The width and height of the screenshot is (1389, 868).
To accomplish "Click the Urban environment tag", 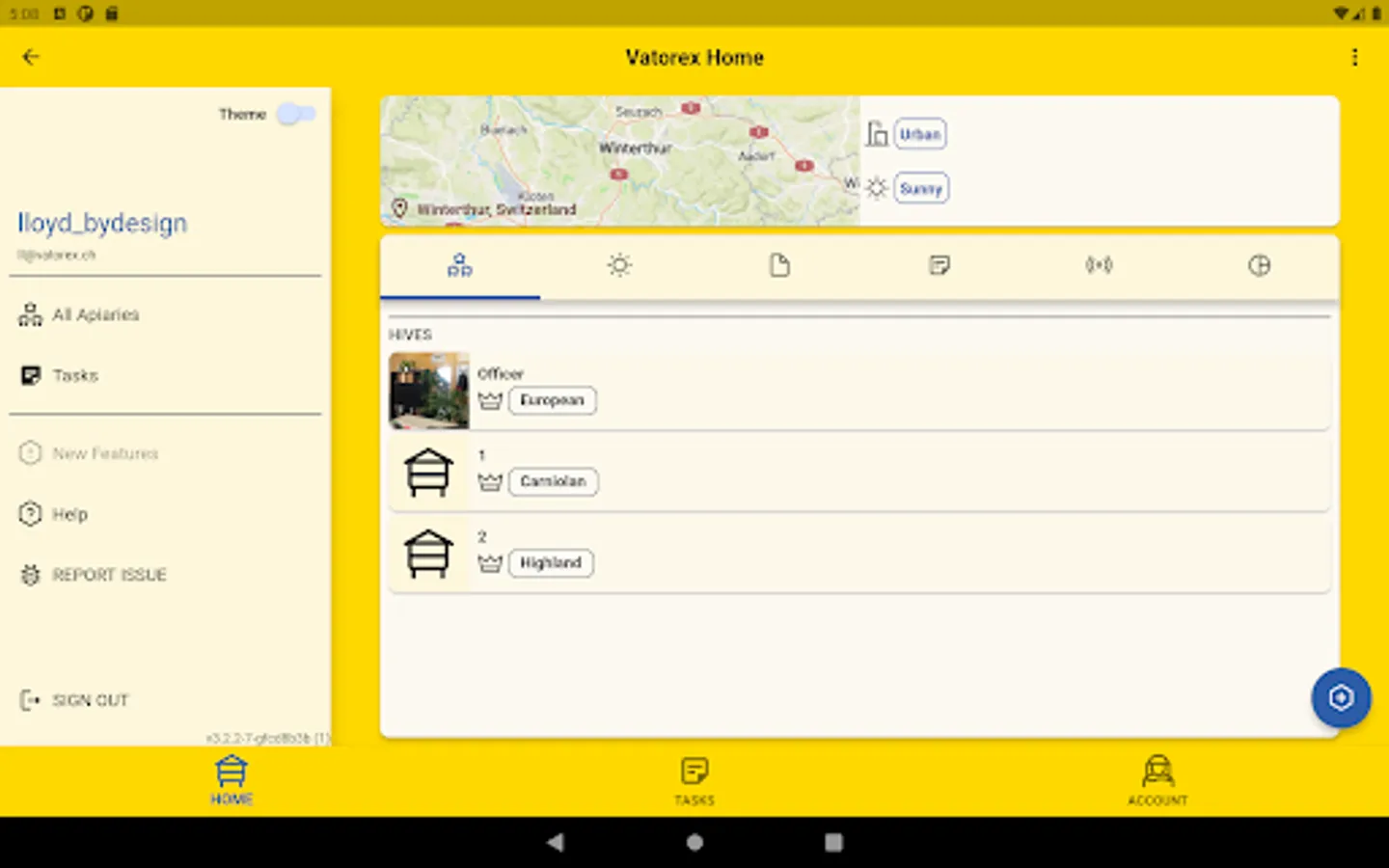I will click(x=920, y=135).
